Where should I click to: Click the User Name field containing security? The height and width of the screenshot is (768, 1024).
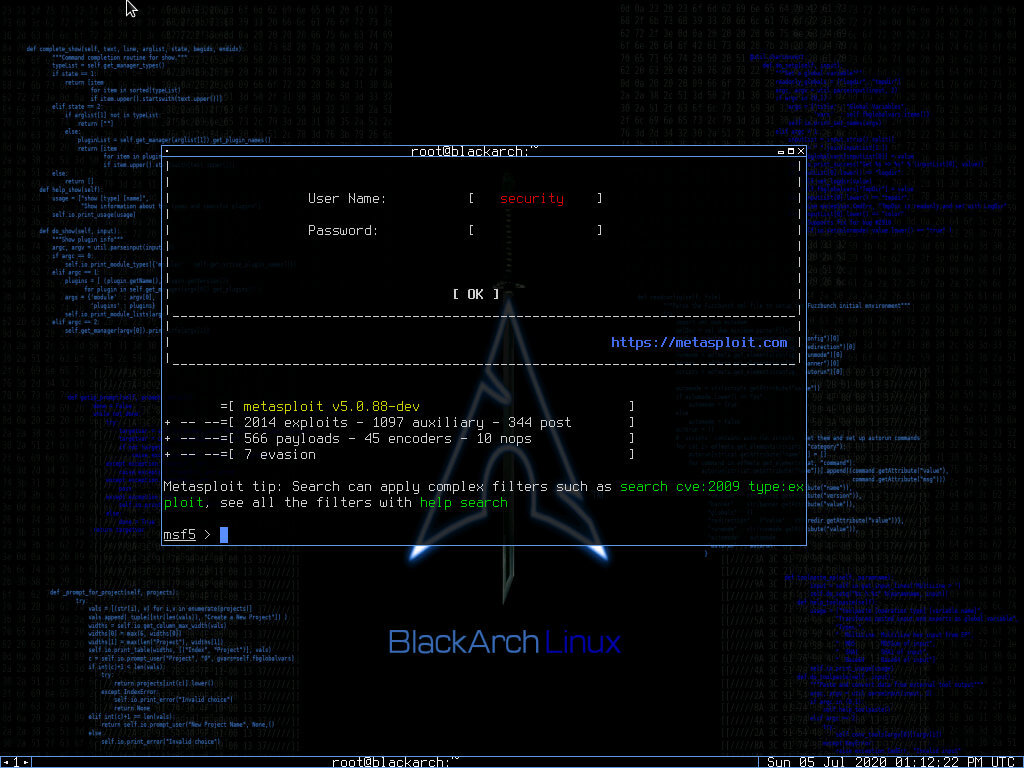(536, 199)
